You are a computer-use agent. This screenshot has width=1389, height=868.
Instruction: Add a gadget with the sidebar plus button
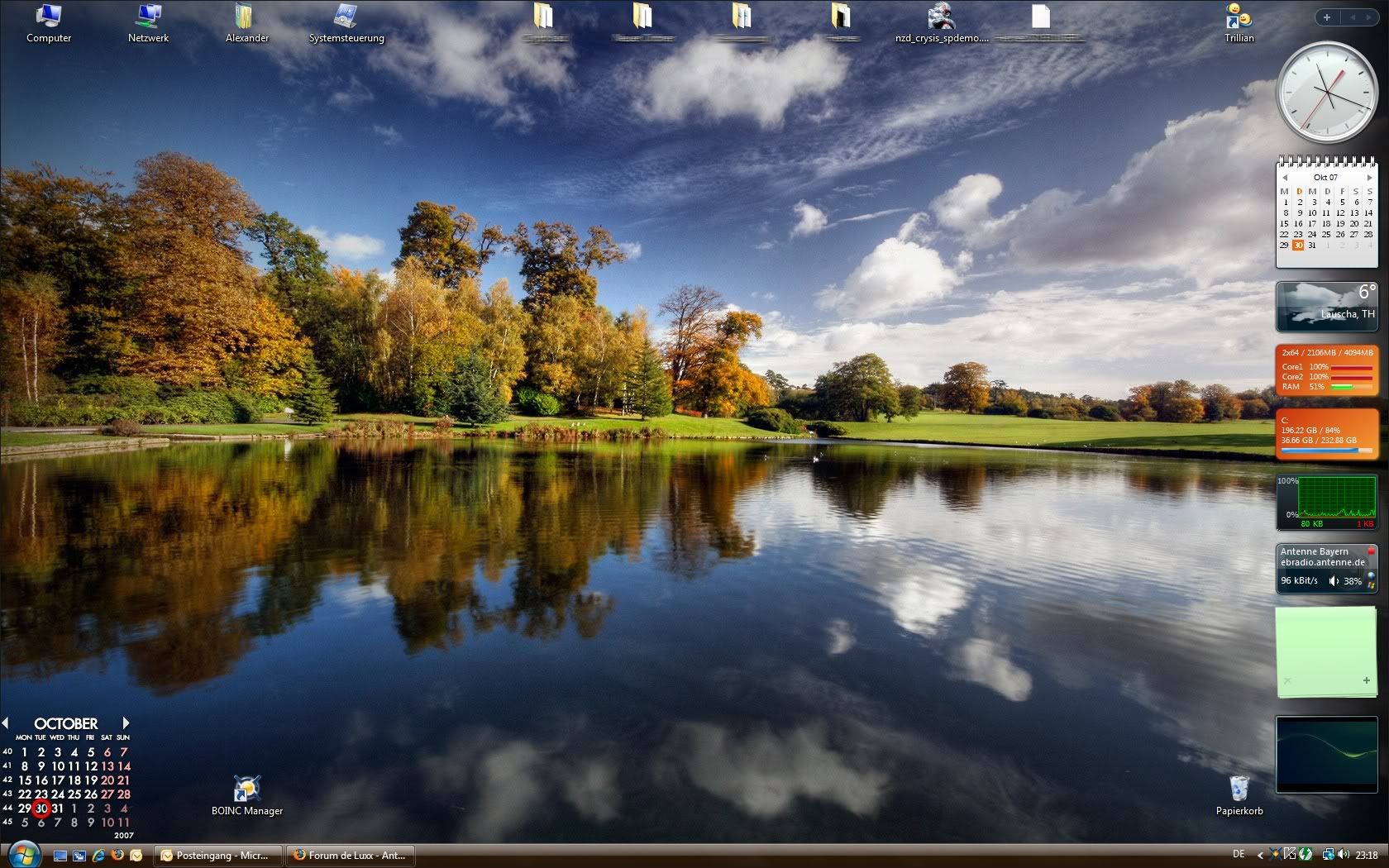point(1327,17)
